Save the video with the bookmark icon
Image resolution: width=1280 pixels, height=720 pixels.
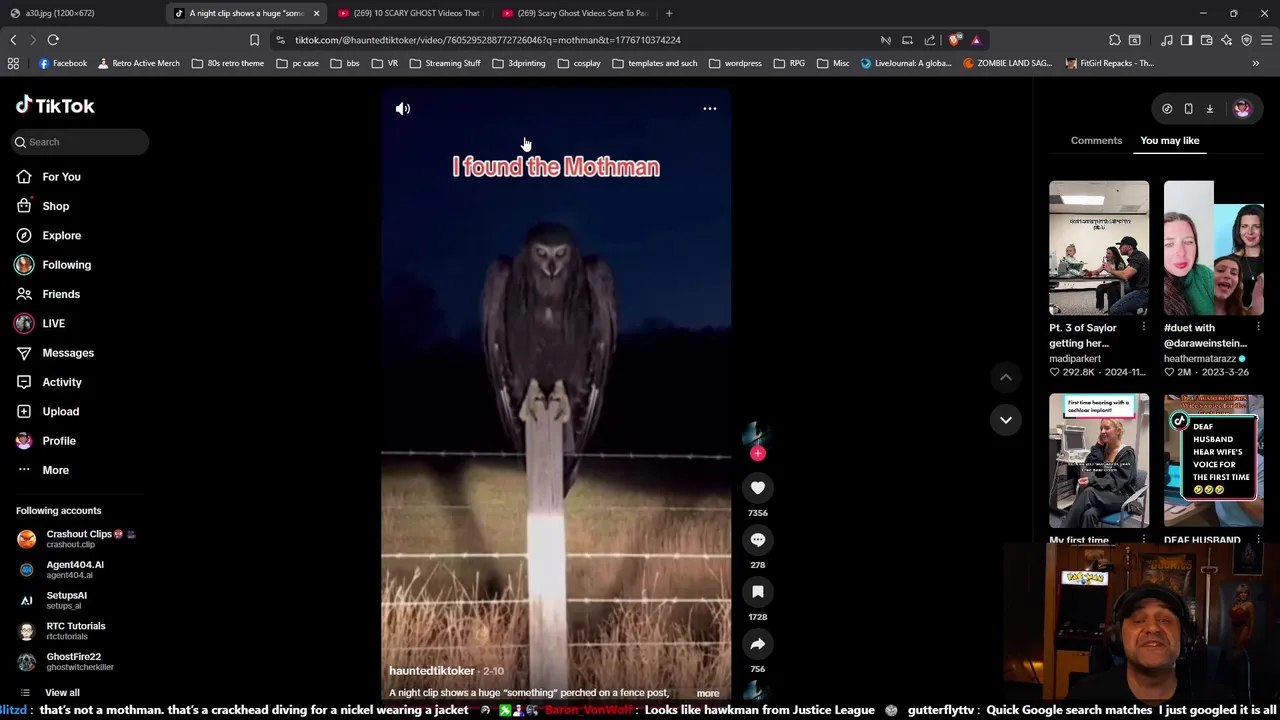(757, 592)
